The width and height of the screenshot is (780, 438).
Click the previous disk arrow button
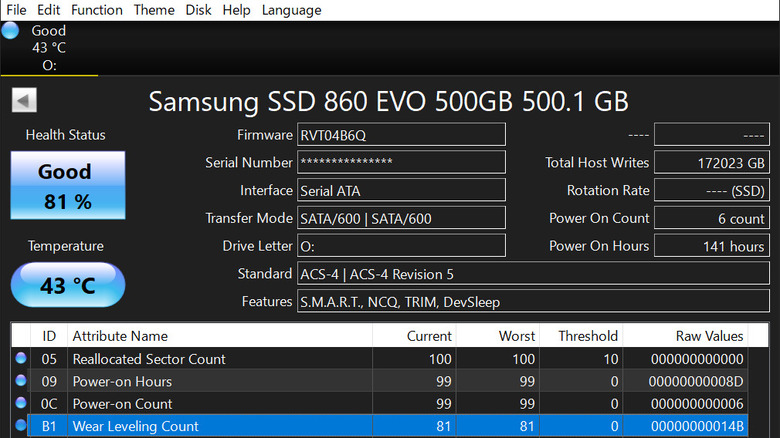point(24,100)
